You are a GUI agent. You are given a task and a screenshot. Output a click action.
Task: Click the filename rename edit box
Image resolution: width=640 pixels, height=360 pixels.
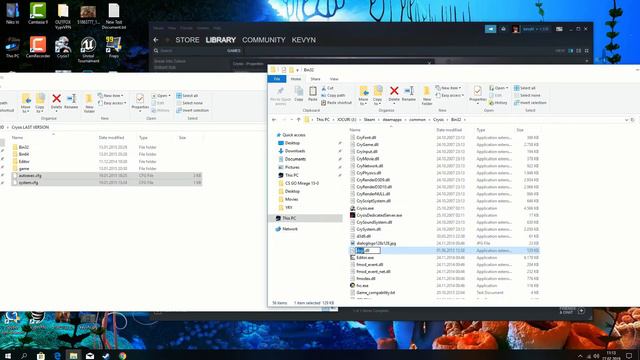368,250
